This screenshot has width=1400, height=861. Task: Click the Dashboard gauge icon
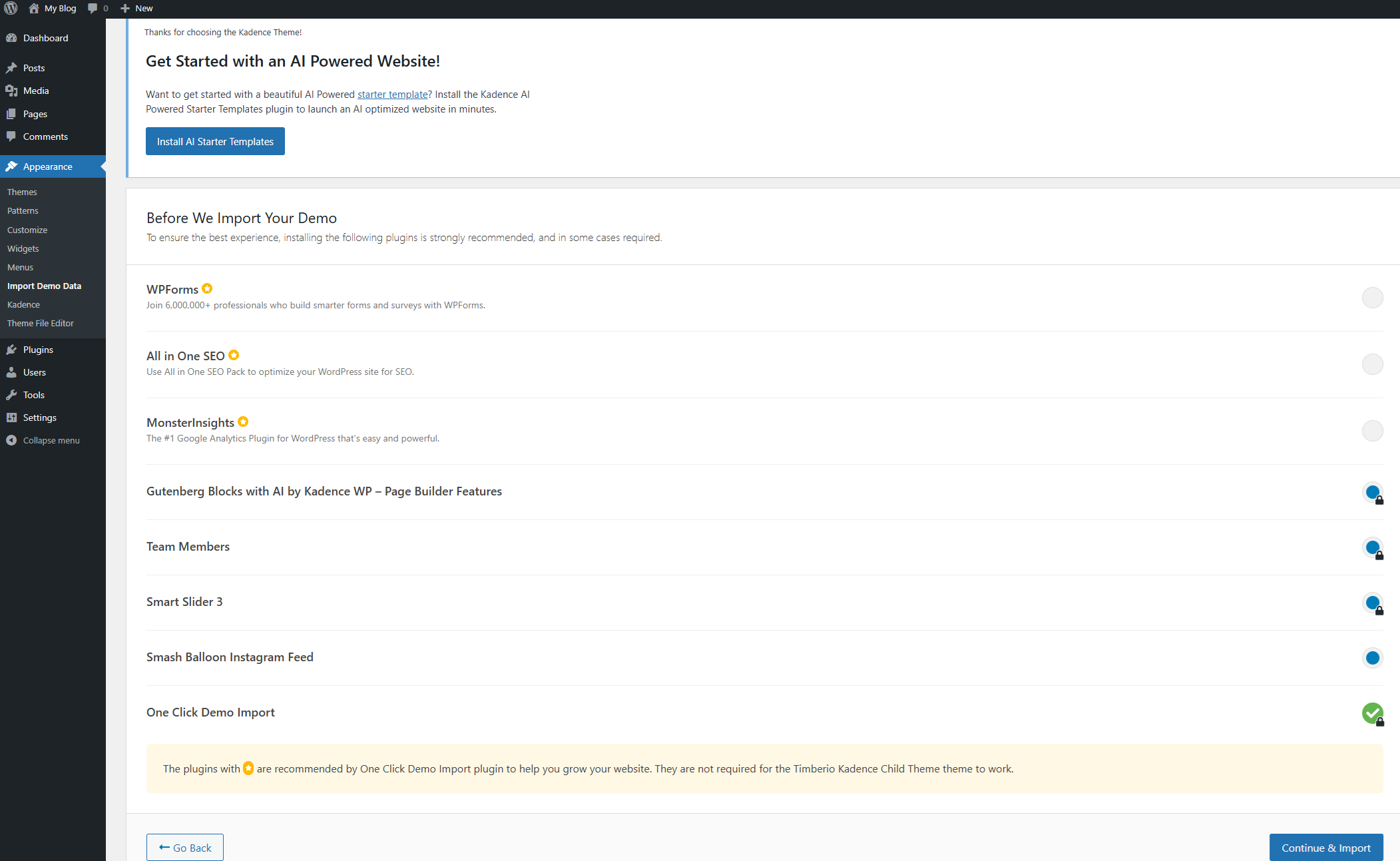coord(11,38)
